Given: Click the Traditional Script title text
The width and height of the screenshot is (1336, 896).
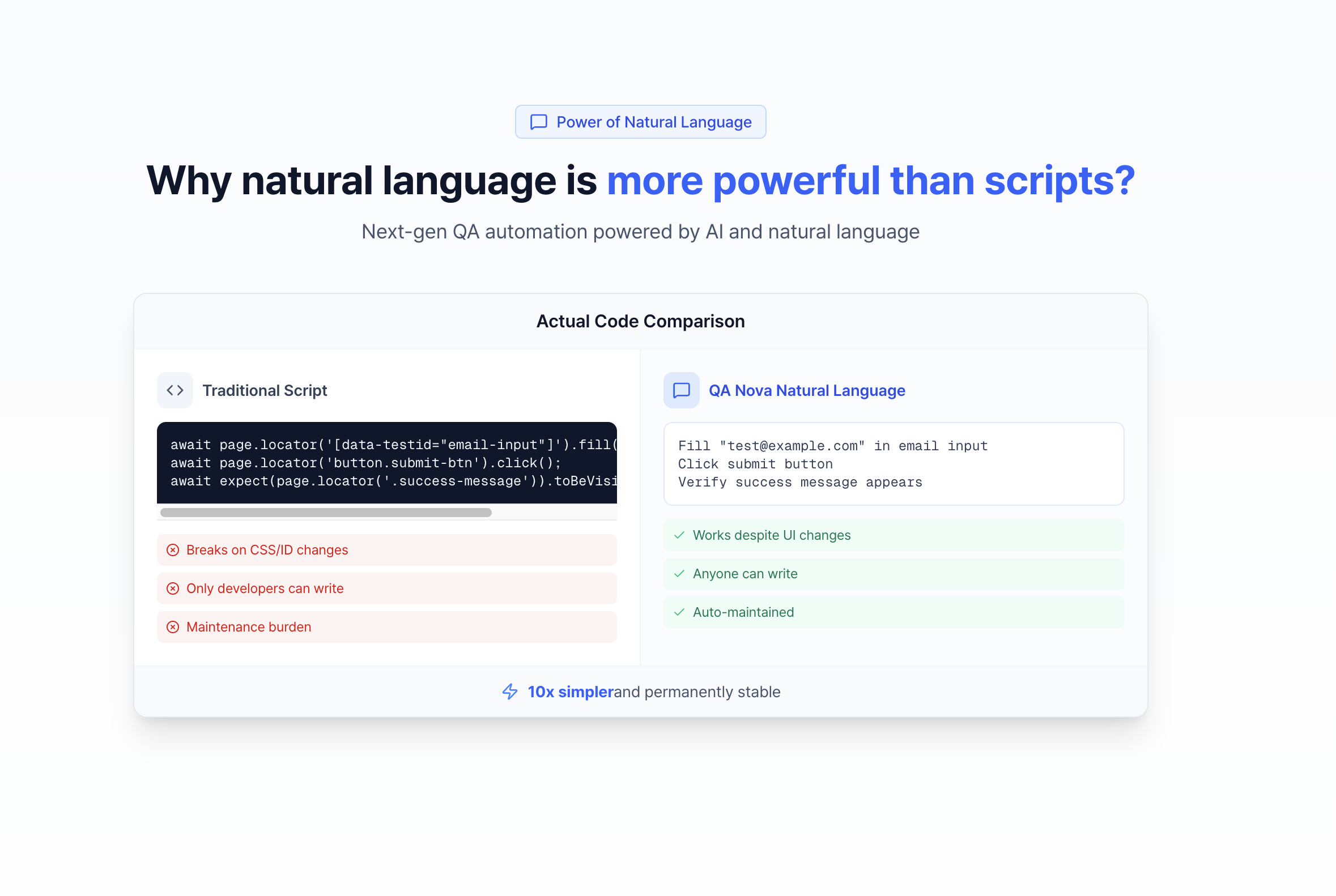Looking at the screenshot, I should click(x=265, y=390).
